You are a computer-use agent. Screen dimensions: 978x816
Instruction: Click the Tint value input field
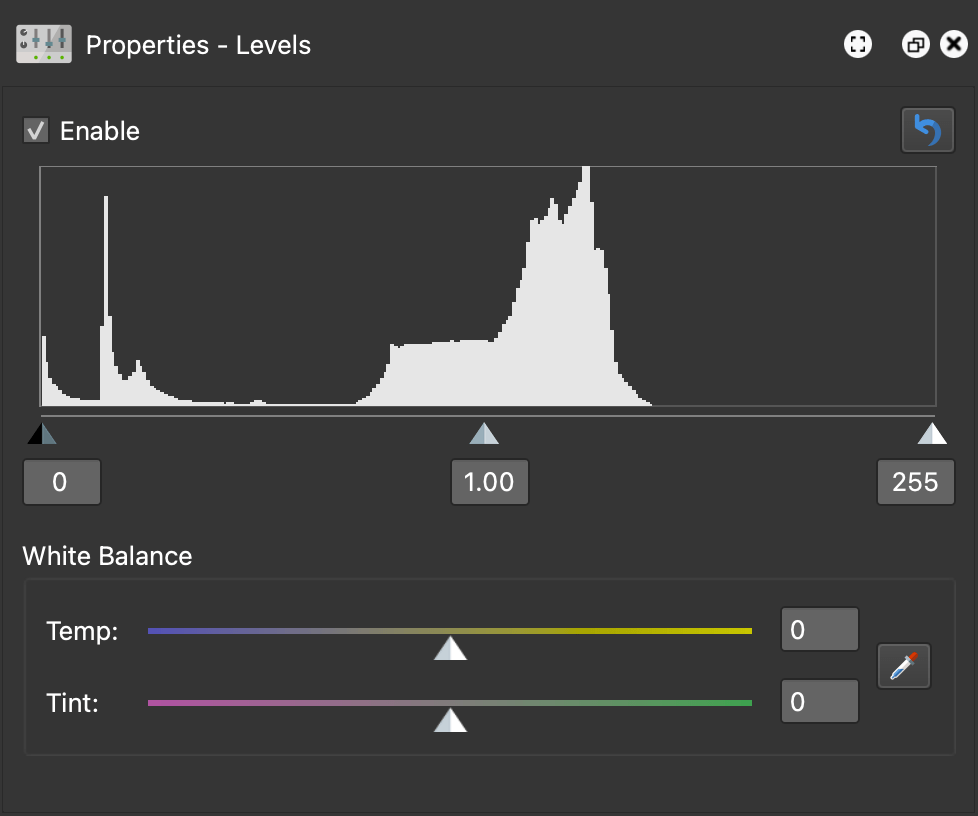coord(820,701)
